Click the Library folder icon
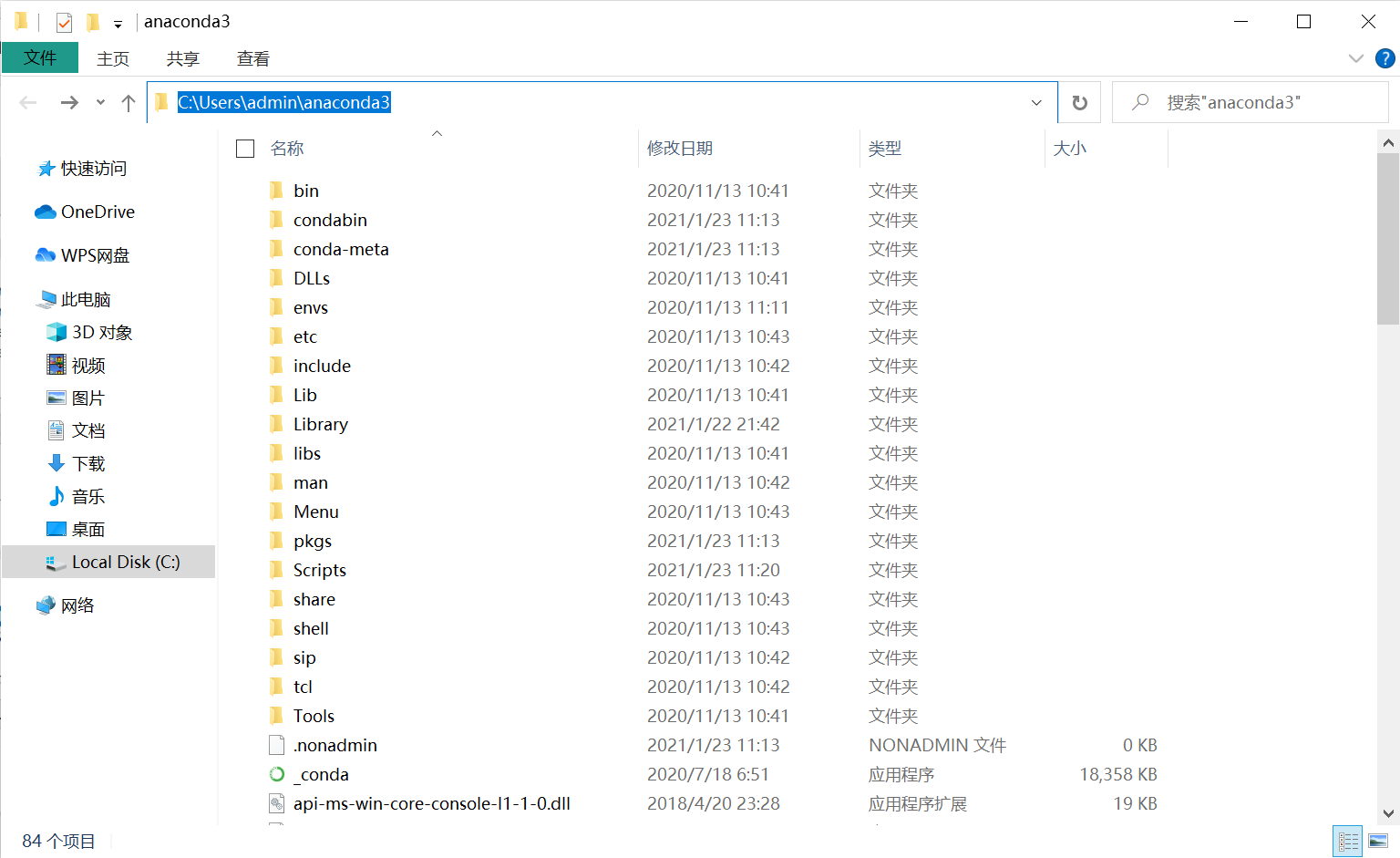1400x858 pixels. click(x=276, y=424)
